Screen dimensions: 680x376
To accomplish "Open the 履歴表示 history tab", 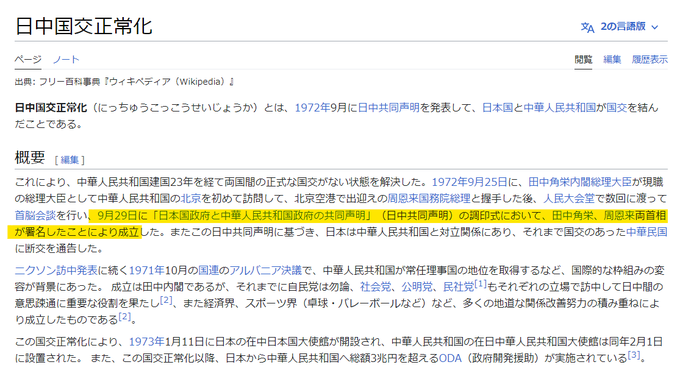I will [649, 59].
